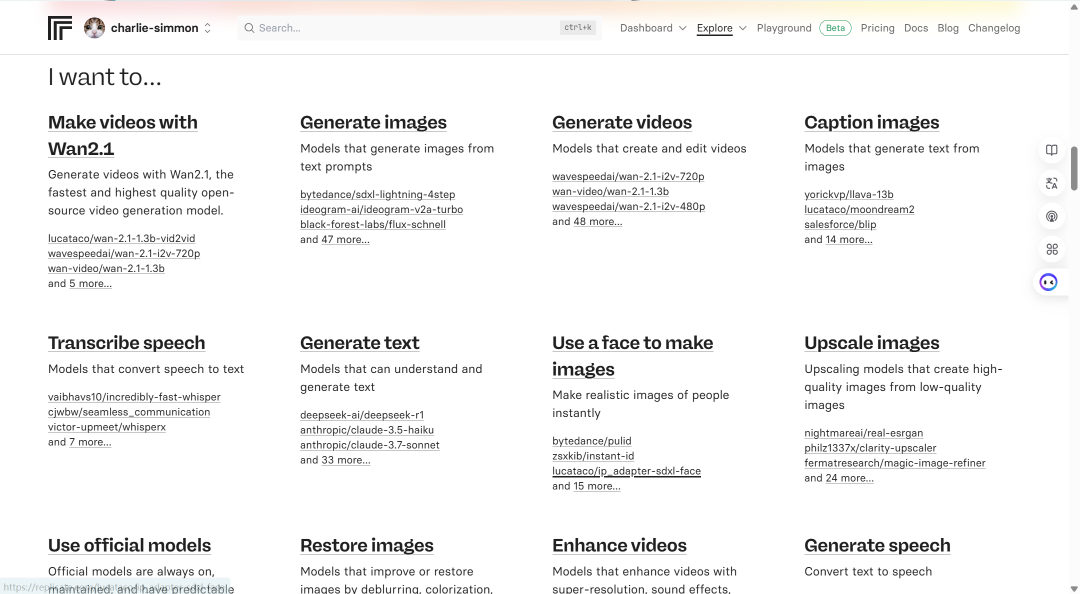
Task: Open nightmareai/real-esrgan model link
Action: (x=864, y=433)
